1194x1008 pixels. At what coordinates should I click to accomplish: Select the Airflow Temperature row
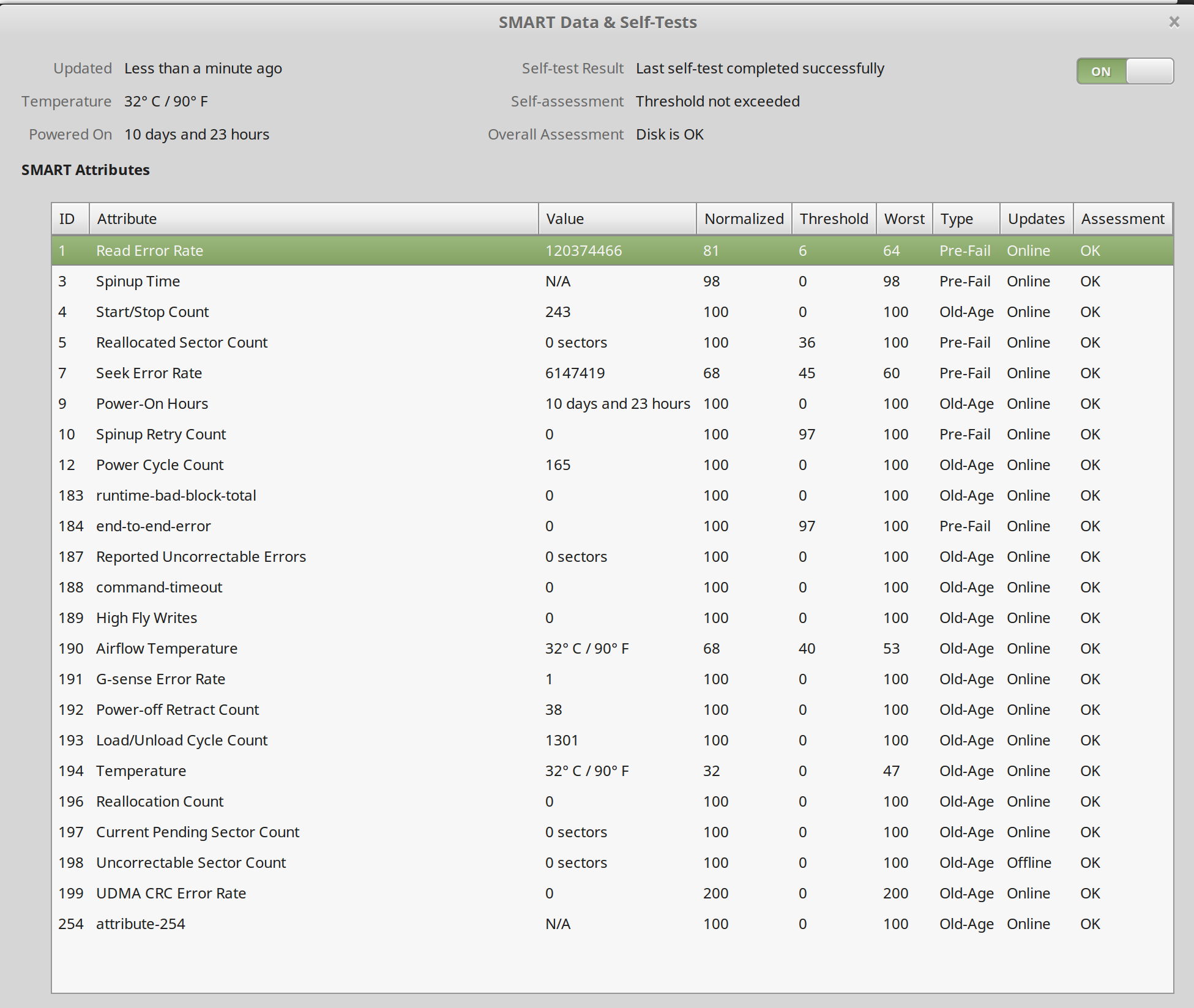click(x=166, y=649)
